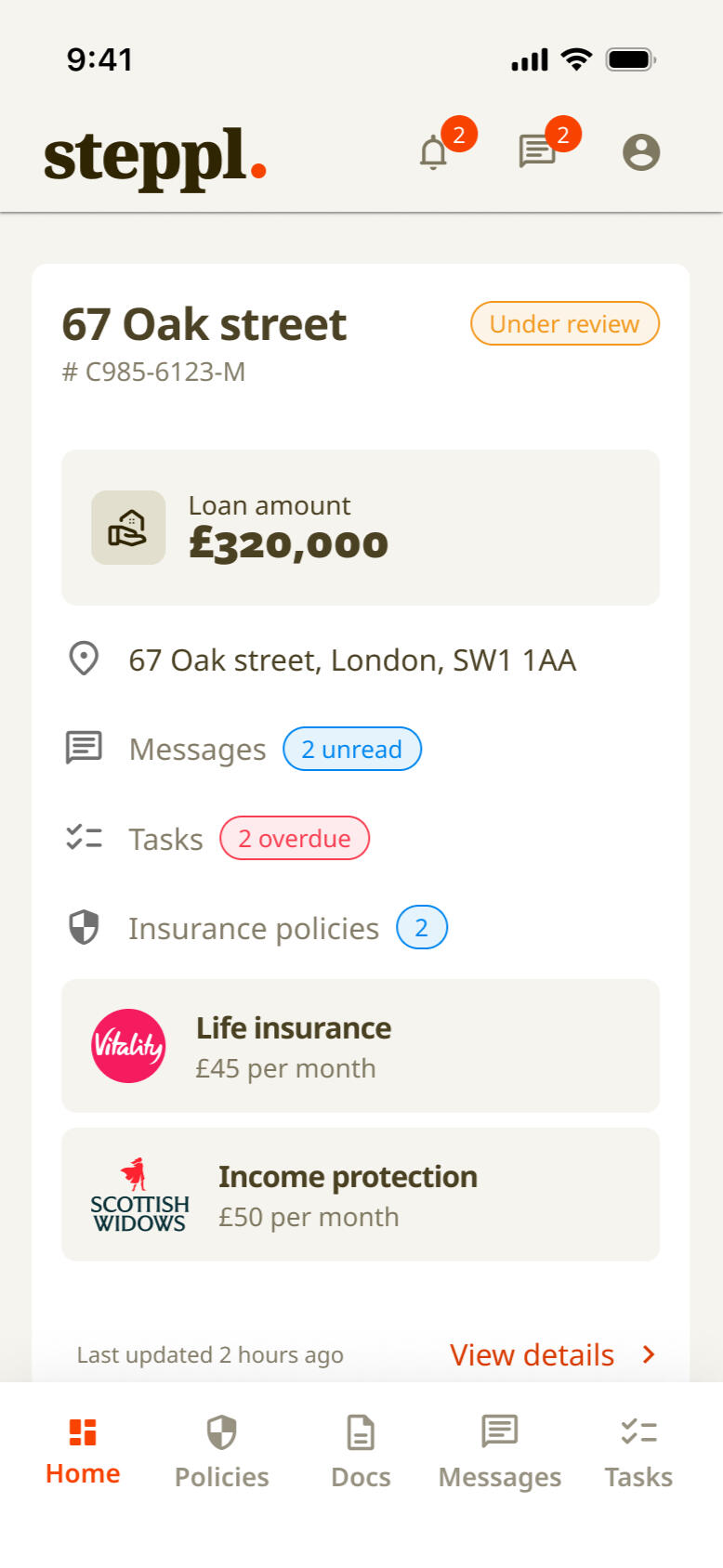723x1568 pixels.
Task: Click the View details link
Action: tap(532, 1354)
